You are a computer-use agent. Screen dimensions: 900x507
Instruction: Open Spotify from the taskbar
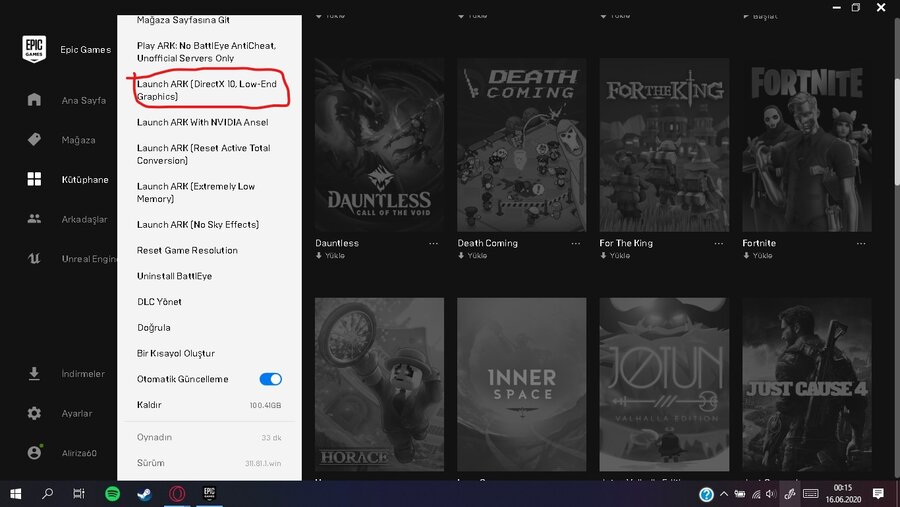[x=112, y=494]
